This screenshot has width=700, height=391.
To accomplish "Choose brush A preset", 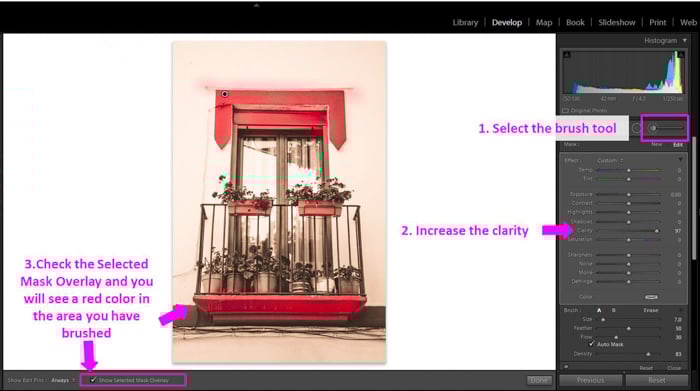I will pyautogui.click(x=599, y=310).
